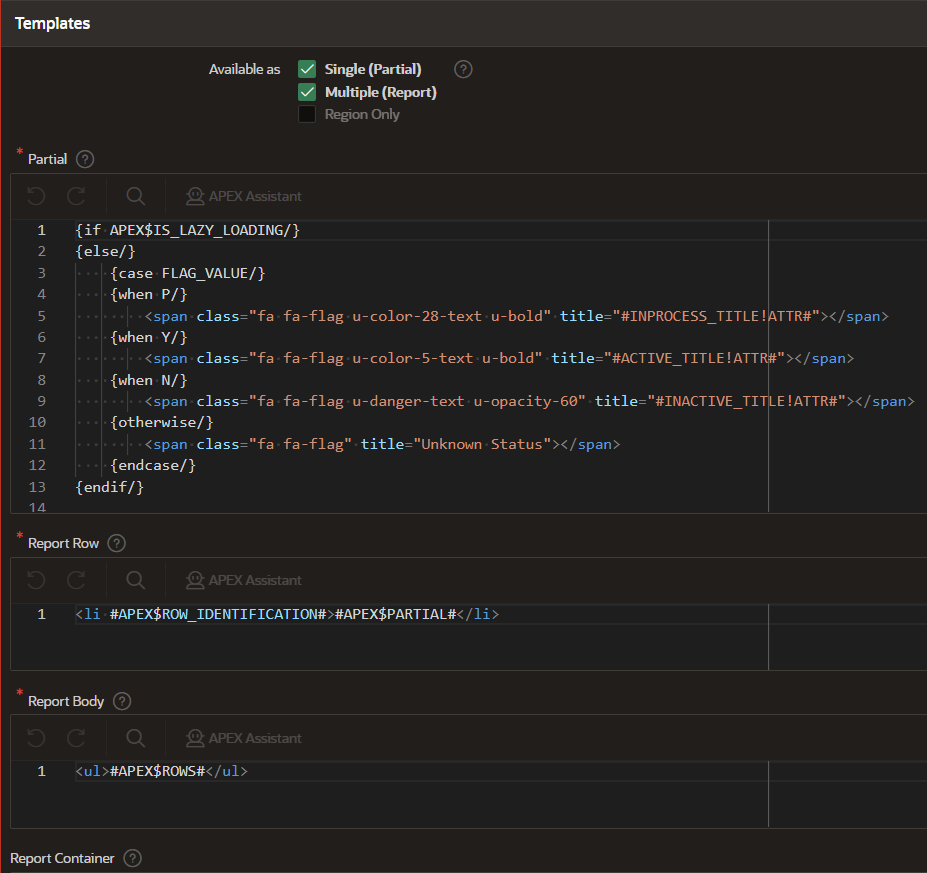Click undo icon in Report Row editor

point(36,580)
